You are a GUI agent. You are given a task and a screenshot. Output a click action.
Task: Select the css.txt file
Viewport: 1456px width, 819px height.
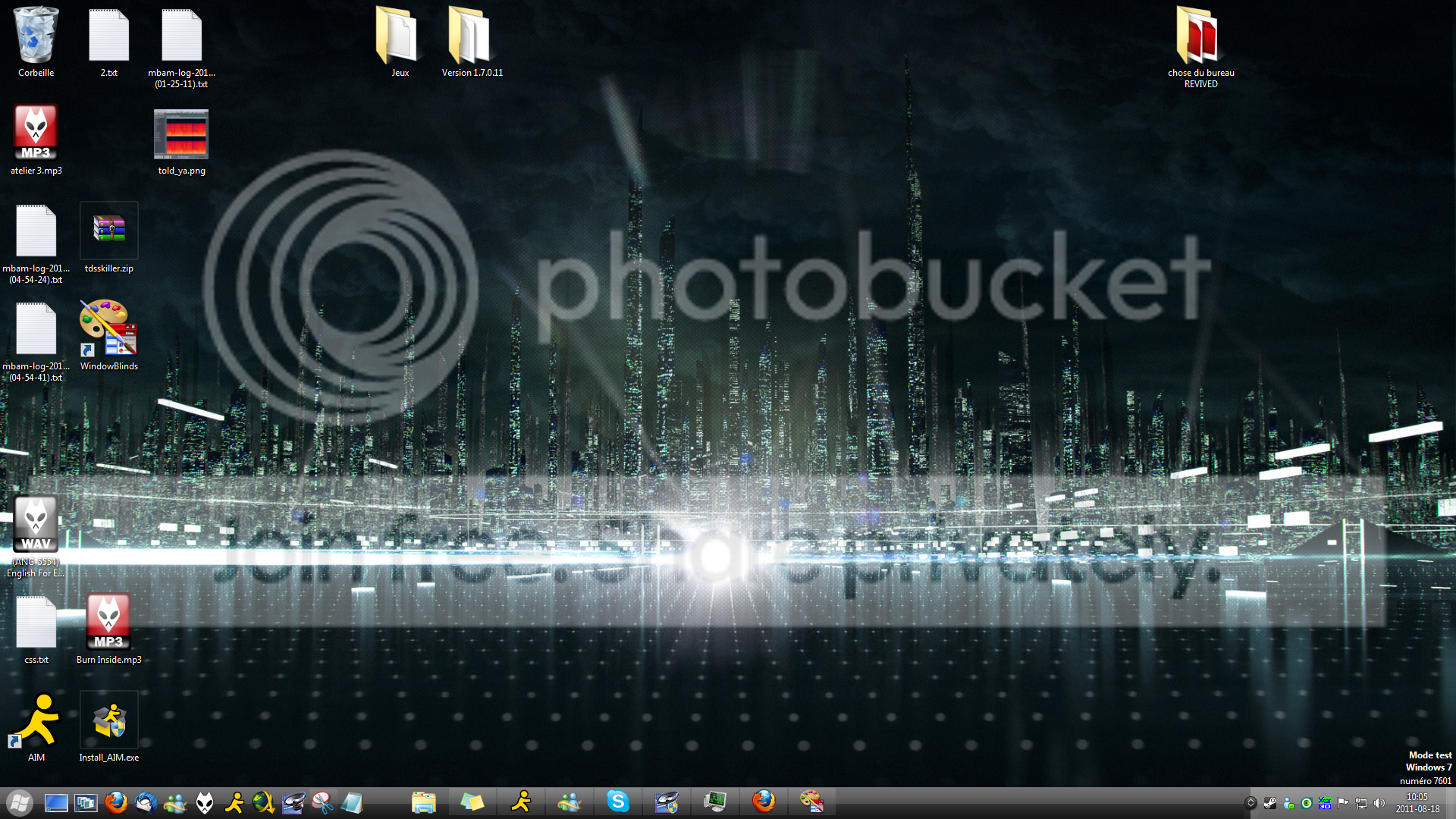point(36,629)
